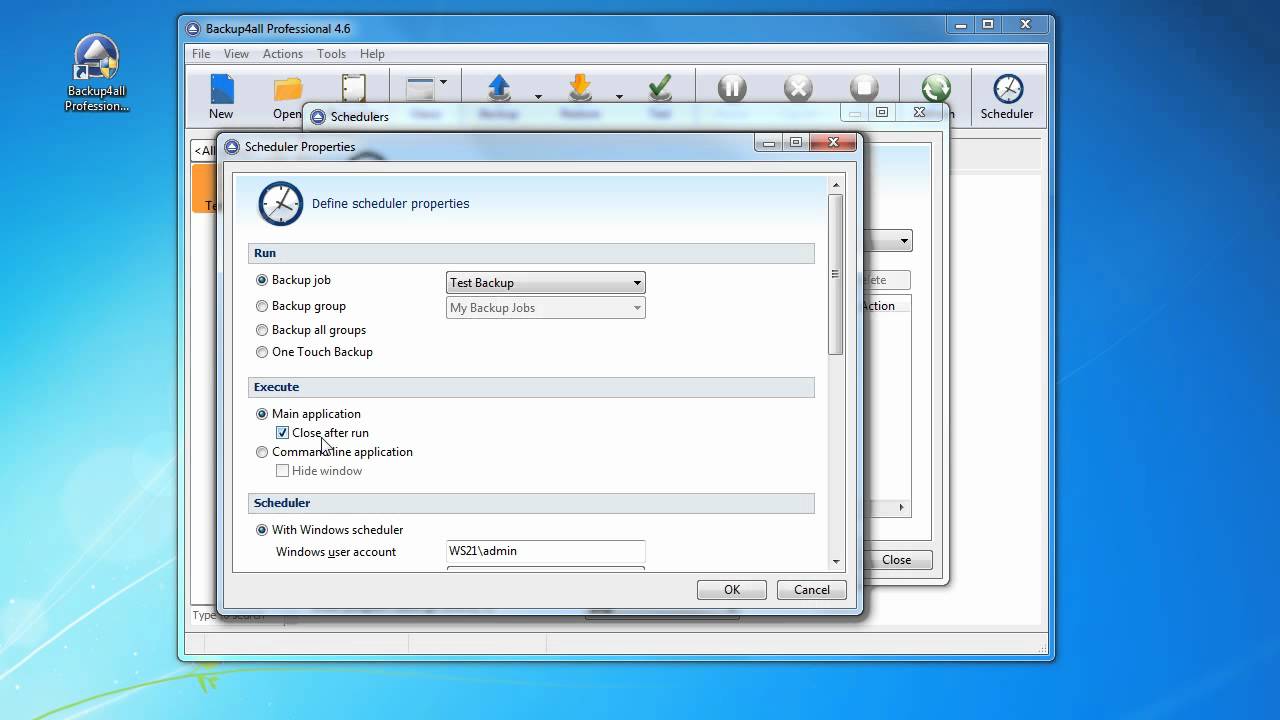Click the Windows user account label
The height and width of the screenshot is (720, 1280).
click(x=336, y=552)
